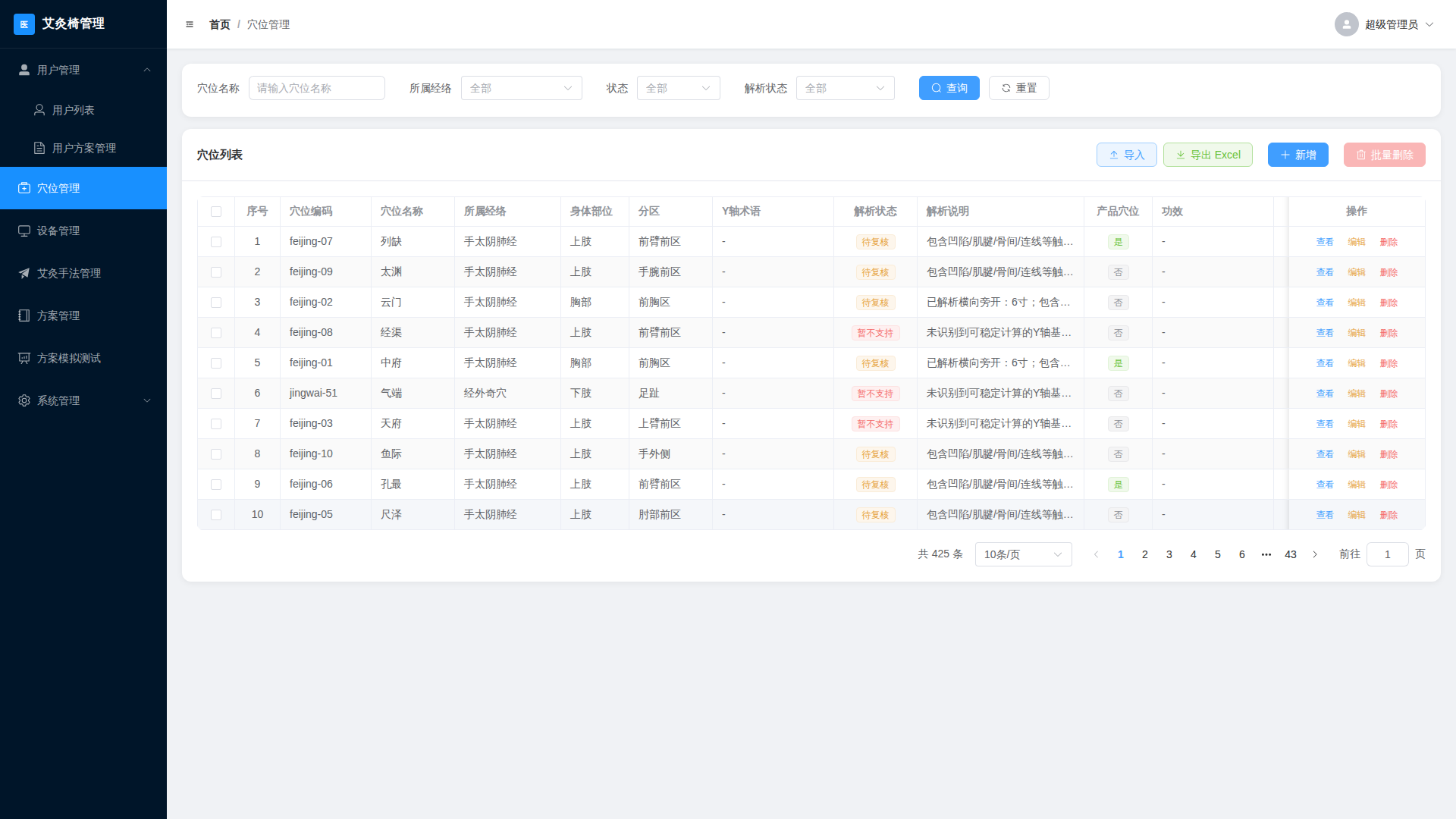Viewport: 1456px width, 819px height.
Task: Open the superadmin avatar icon
Action: (x=1346, y=24)
